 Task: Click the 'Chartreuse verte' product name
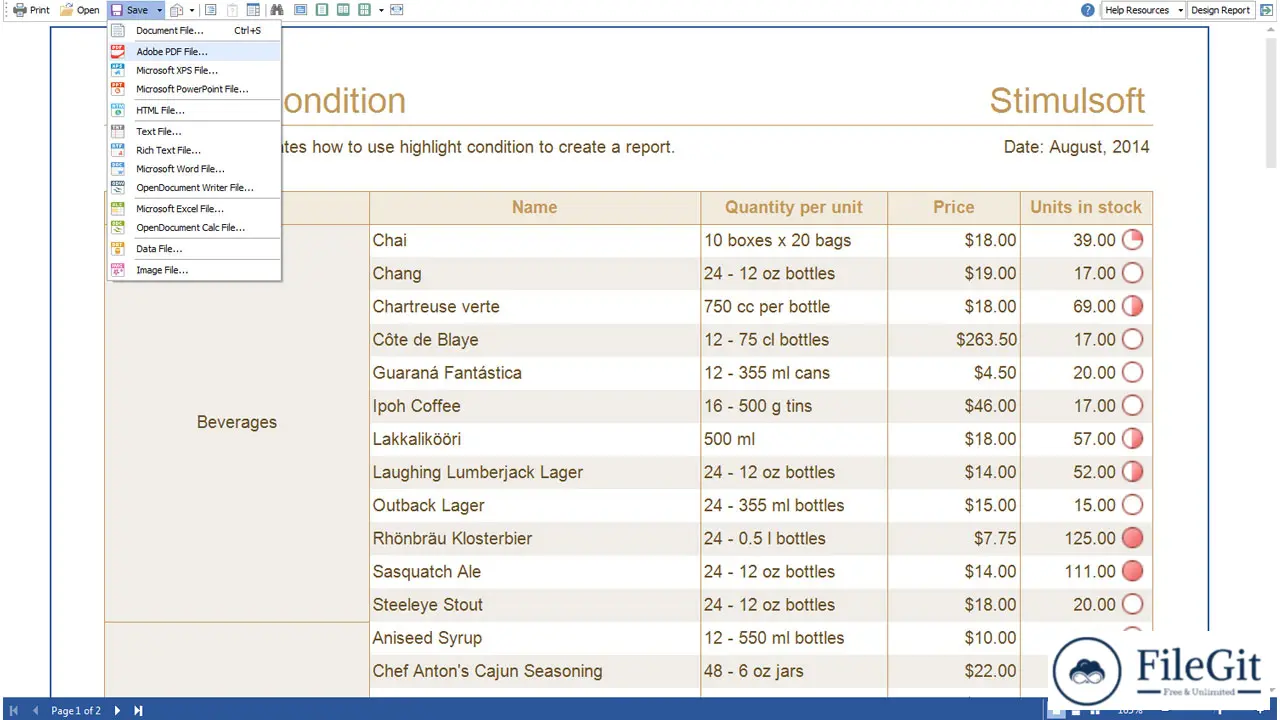(435, 306)
